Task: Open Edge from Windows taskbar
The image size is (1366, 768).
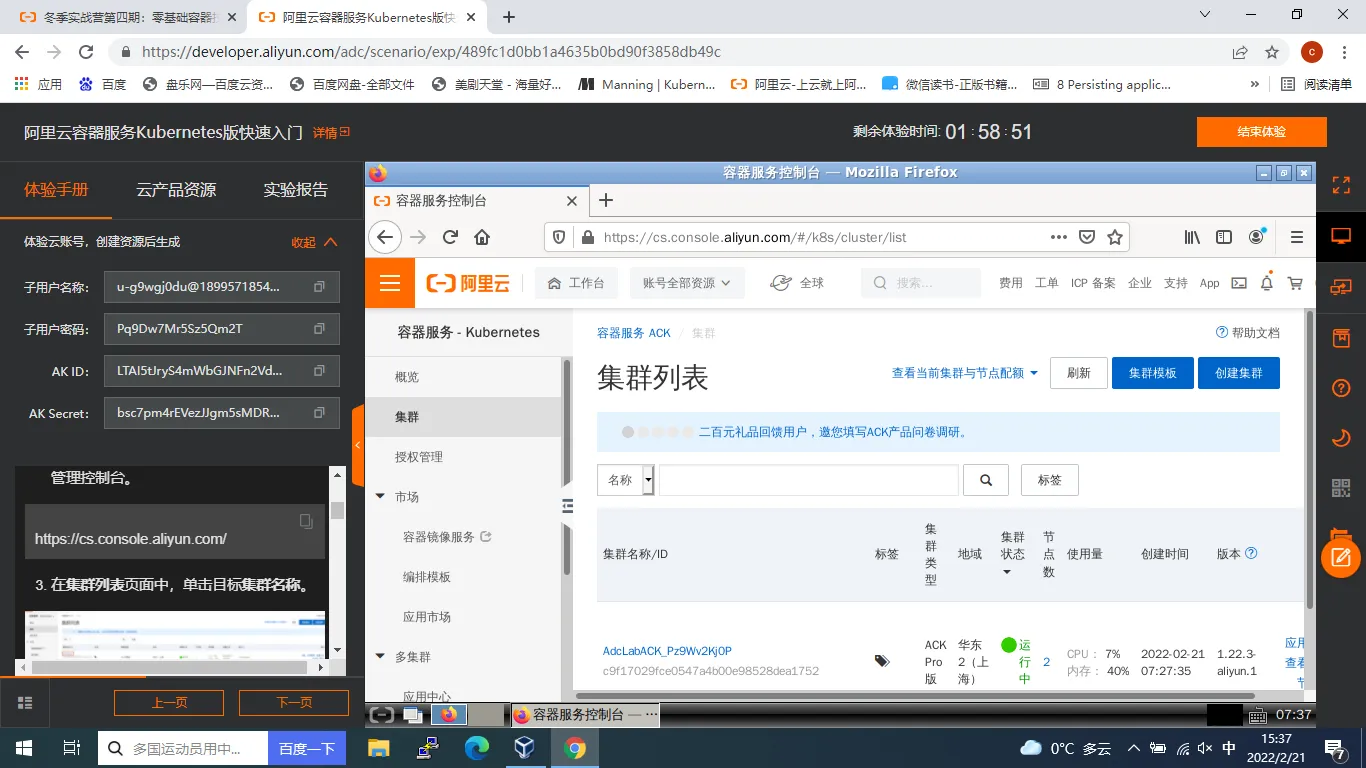Action: click(477, 747)
